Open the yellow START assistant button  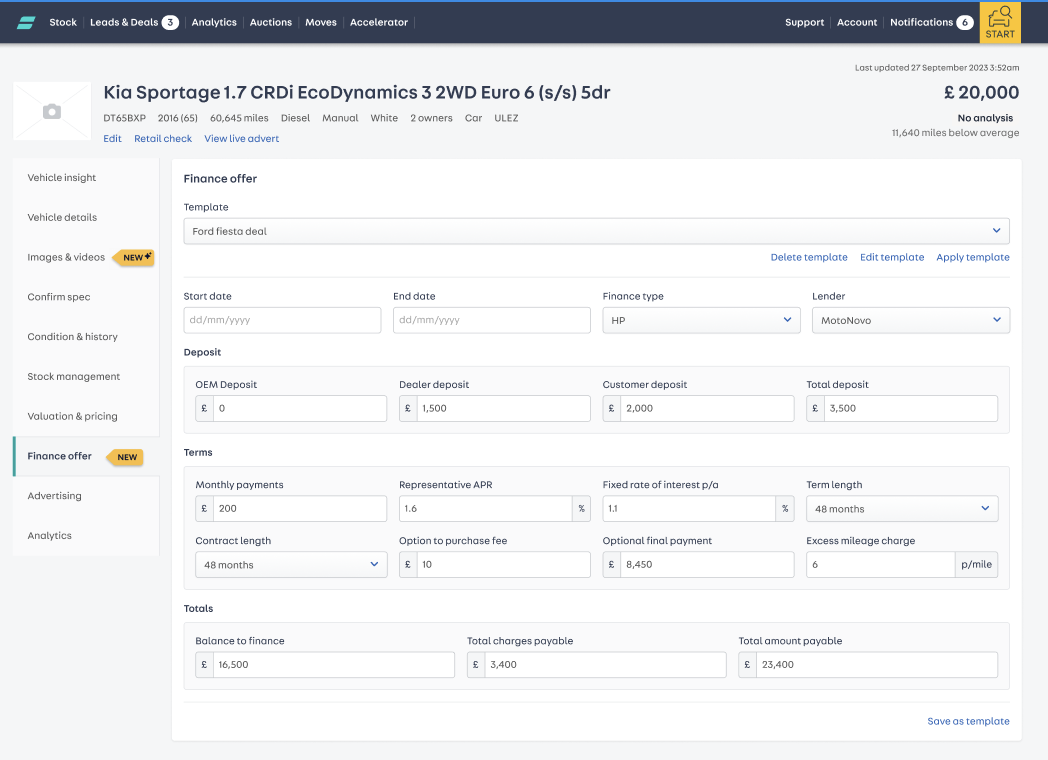tap(1000, 23)
